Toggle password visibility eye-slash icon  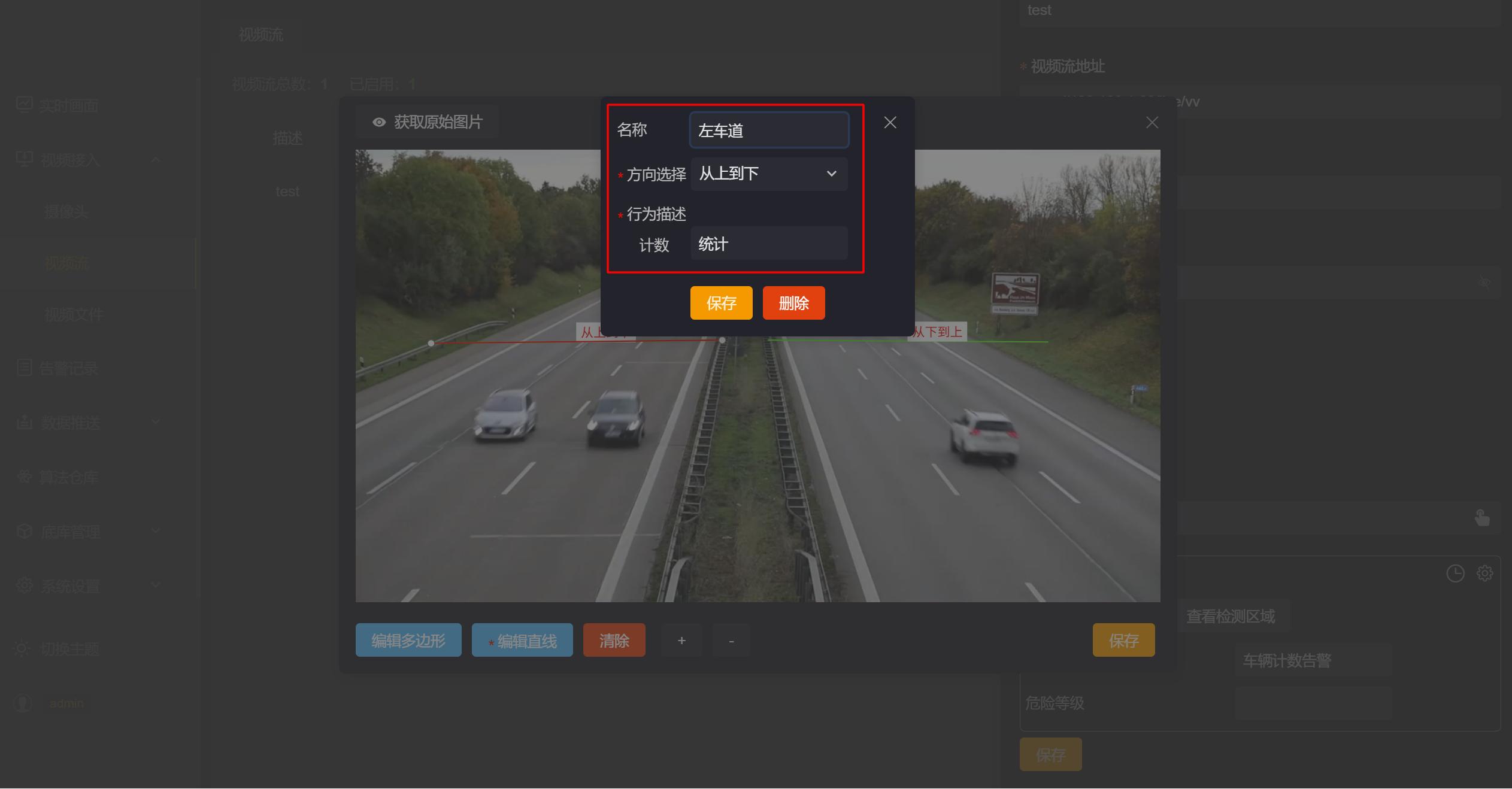tap(1484, 282)
